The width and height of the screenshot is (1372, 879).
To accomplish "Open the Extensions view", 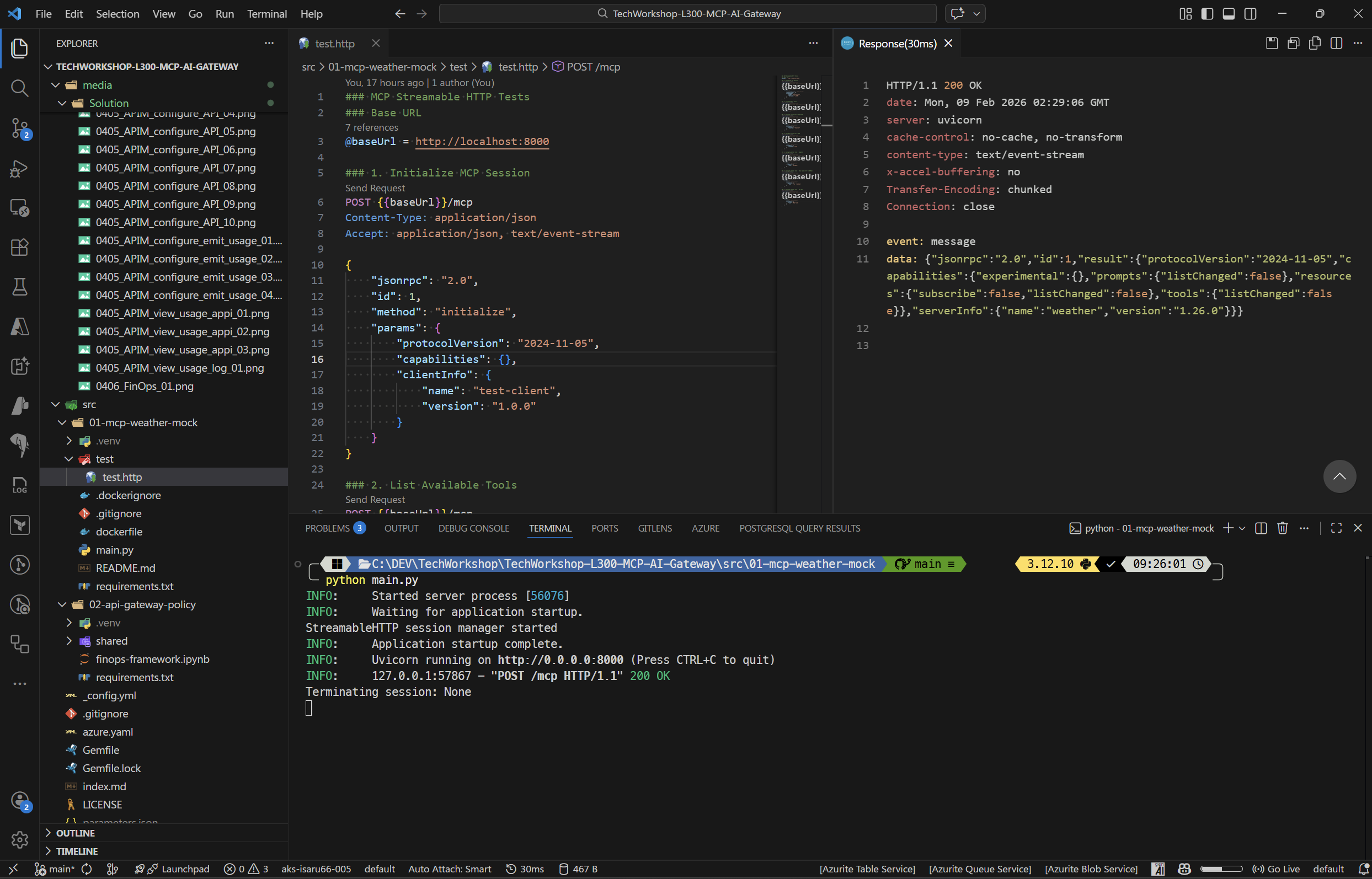I will [x=19, y=247].
